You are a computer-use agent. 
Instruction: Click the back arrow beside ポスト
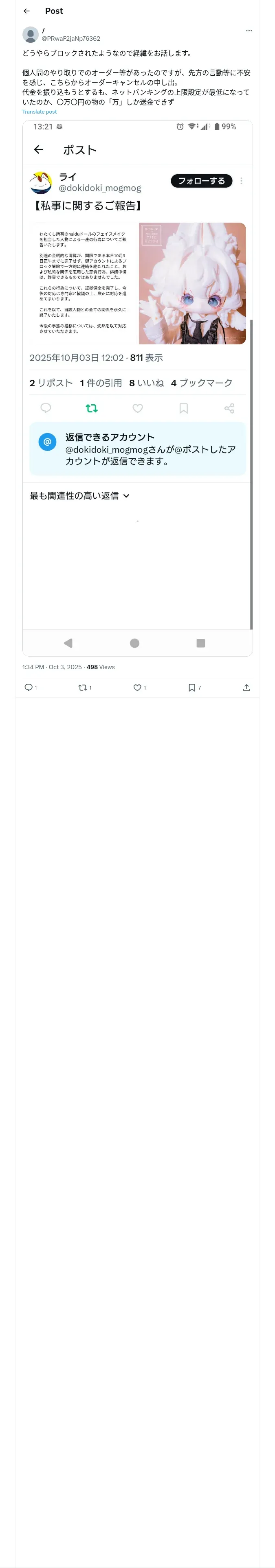coord(38,150)
